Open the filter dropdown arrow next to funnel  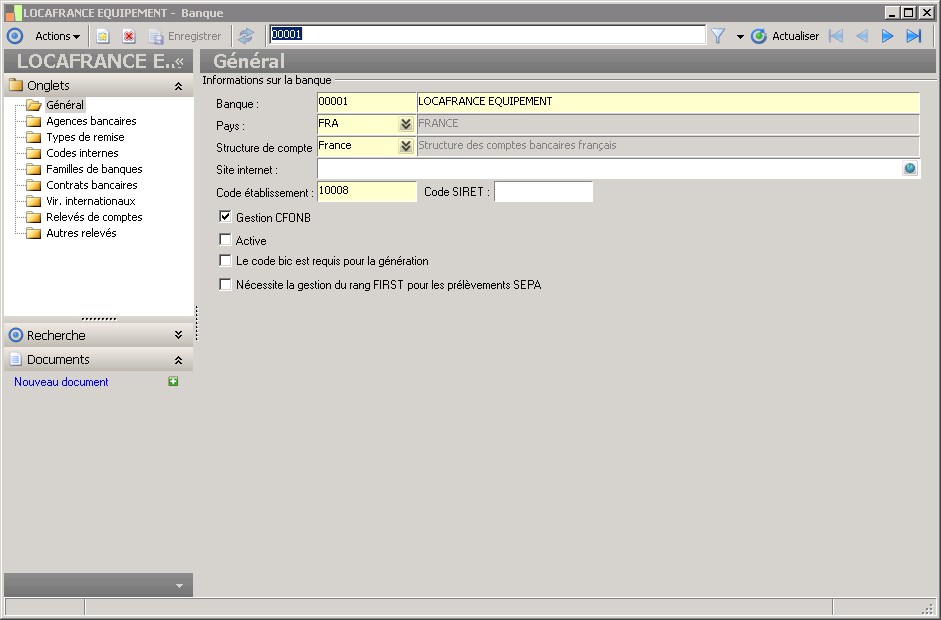tap(740, 37)
